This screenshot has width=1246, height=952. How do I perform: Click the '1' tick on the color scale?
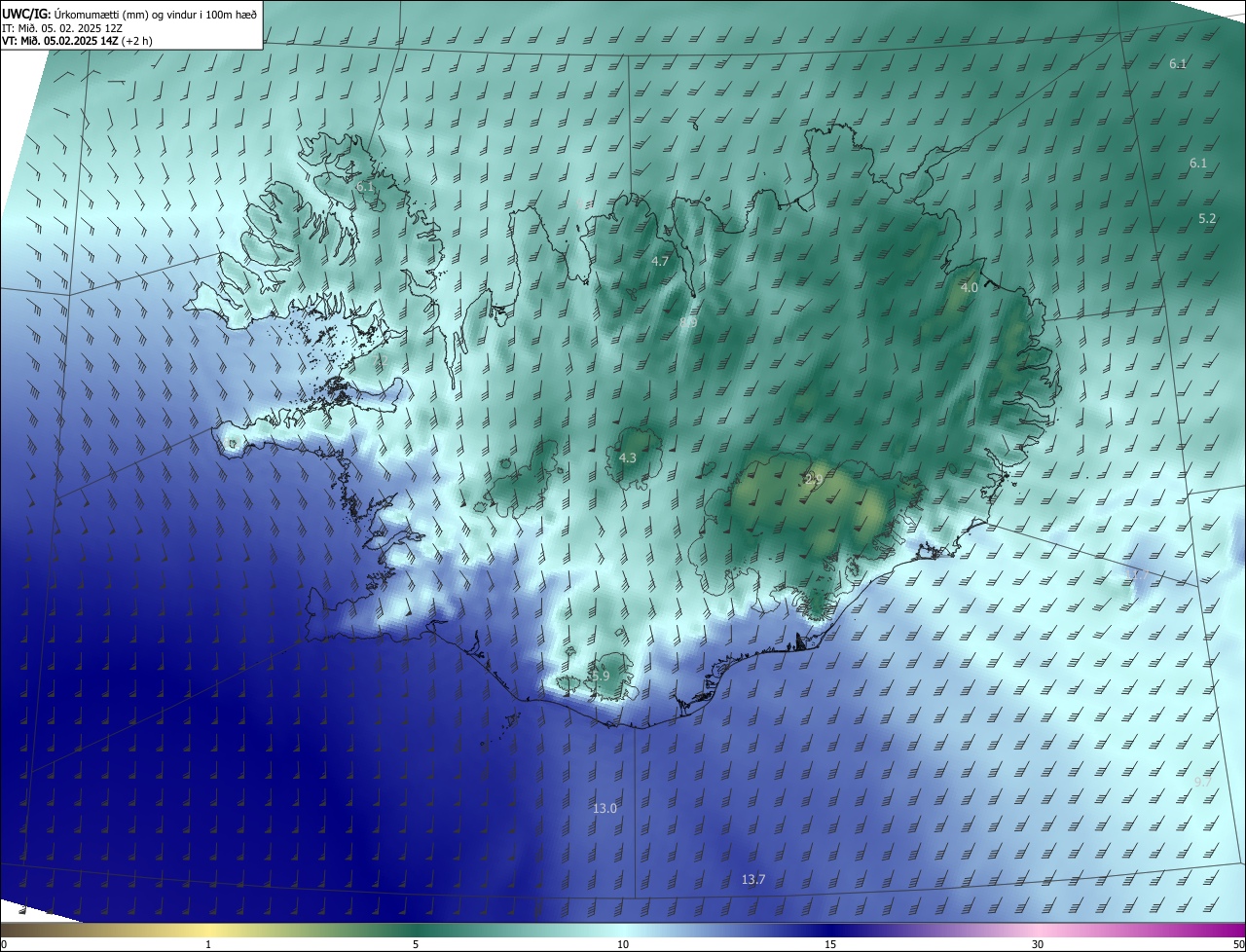coord(208,944)
